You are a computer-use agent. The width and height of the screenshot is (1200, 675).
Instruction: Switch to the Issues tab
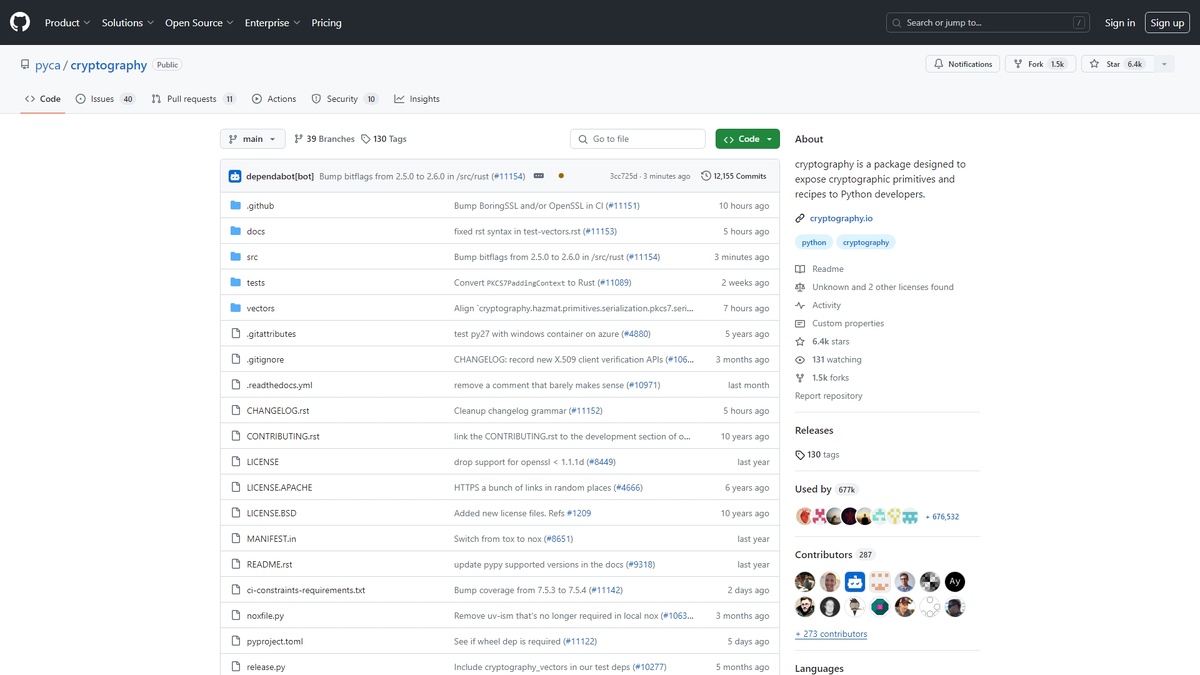coord(106,99)
